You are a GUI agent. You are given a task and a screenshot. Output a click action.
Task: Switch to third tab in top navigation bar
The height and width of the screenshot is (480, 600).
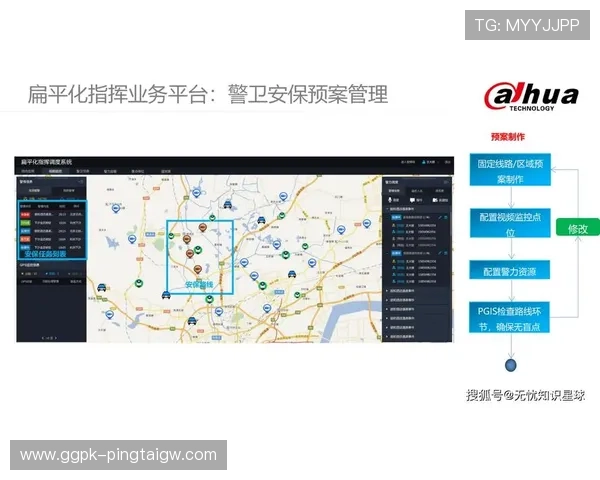click(83, 171)
